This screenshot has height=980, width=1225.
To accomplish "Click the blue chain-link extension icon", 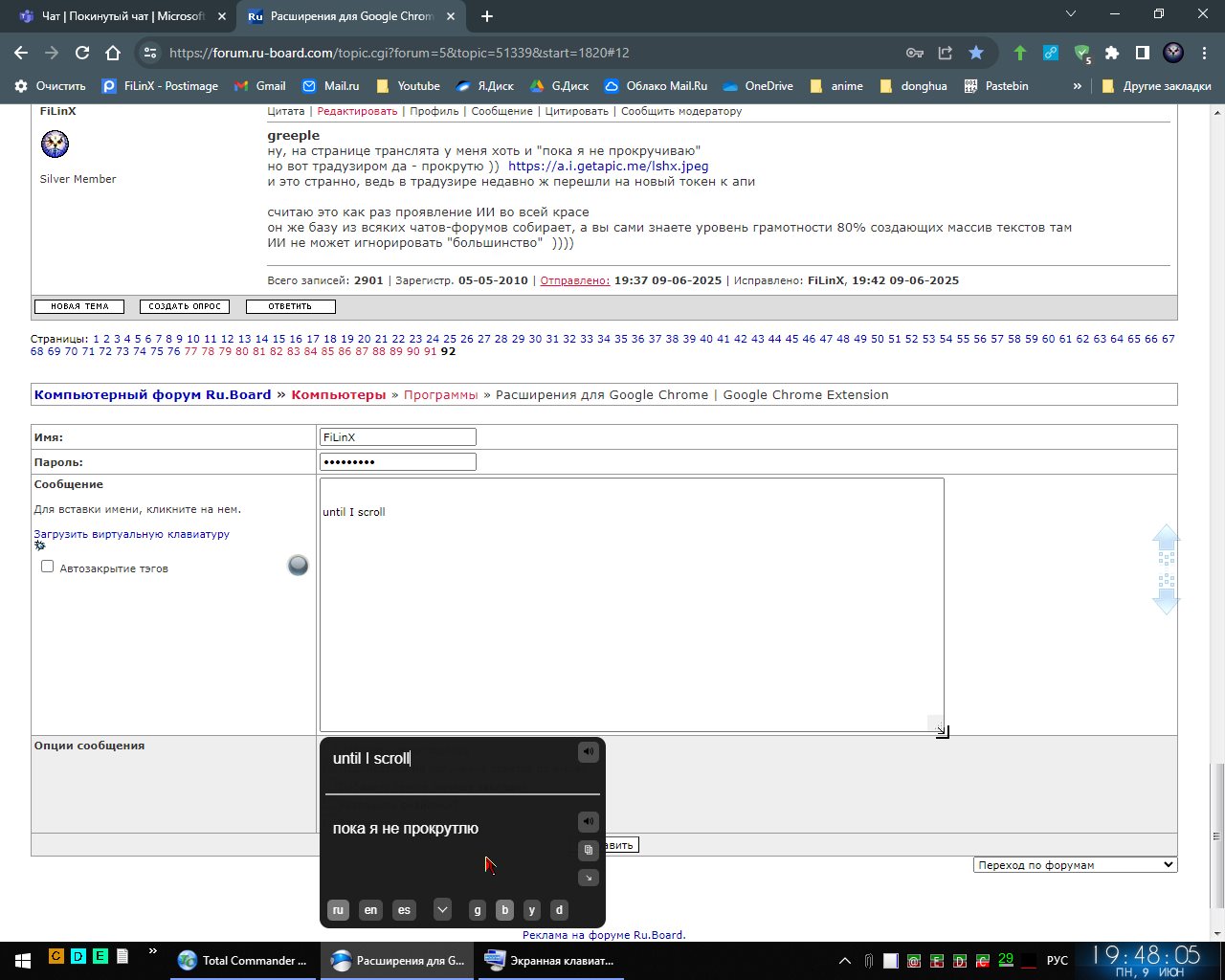I will pyautogui.click(x=1051, y=53).
